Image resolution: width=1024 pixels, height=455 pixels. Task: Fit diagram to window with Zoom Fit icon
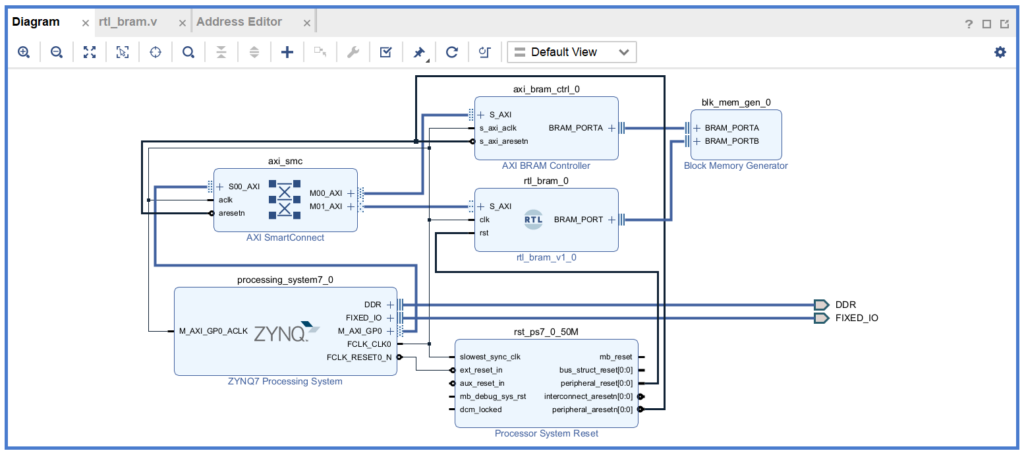89,52
